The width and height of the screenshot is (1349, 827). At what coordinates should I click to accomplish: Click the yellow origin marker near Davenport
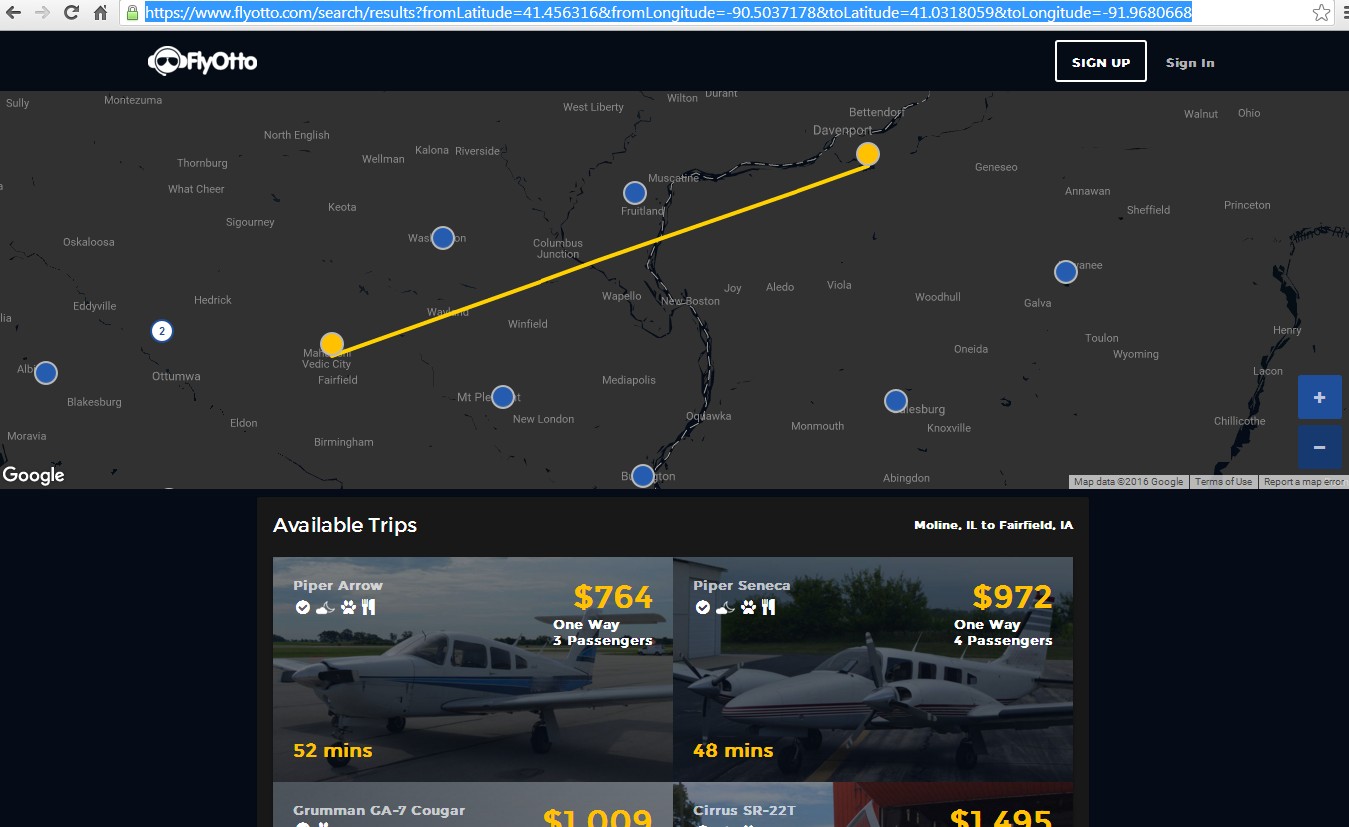point(868,154)
